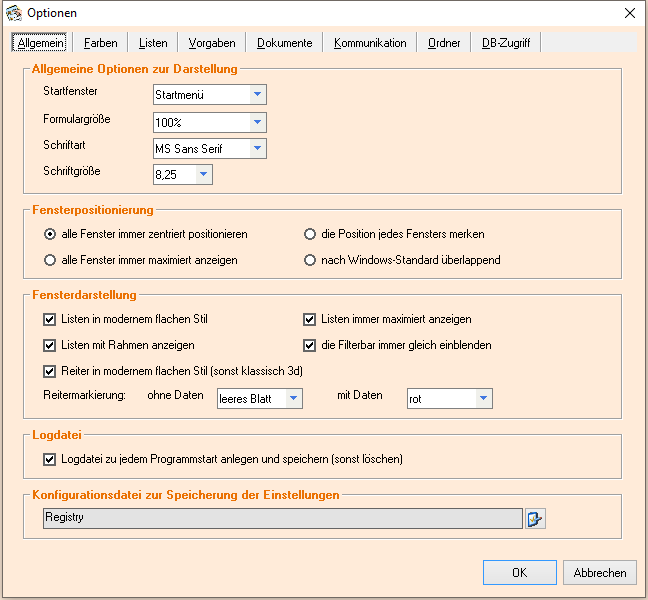Choose 'nach Windows-Standard überlappend' radio option

pos(310,260)
